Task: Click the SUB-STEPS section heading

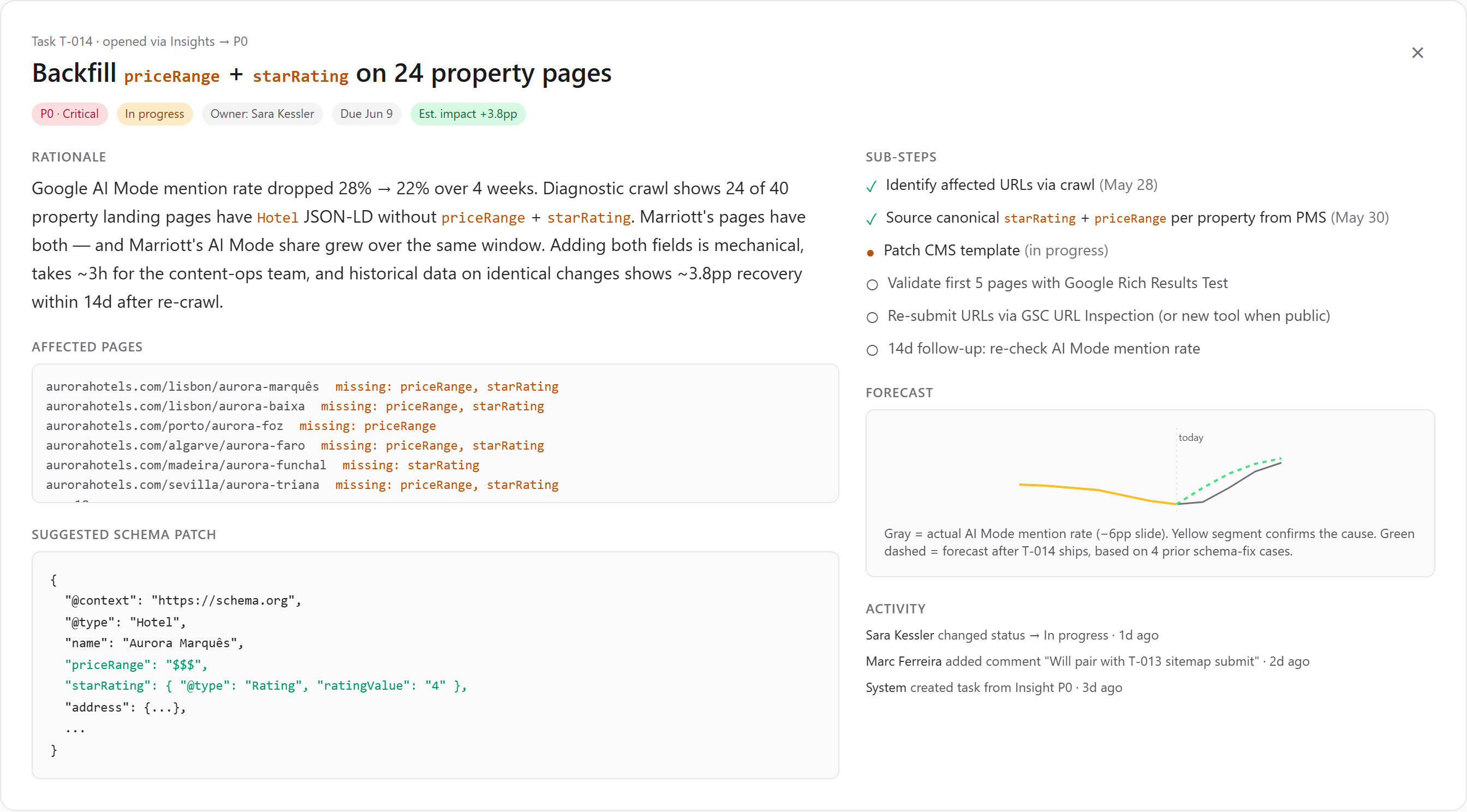Action: pyautogui.click(x=901, y=157)
